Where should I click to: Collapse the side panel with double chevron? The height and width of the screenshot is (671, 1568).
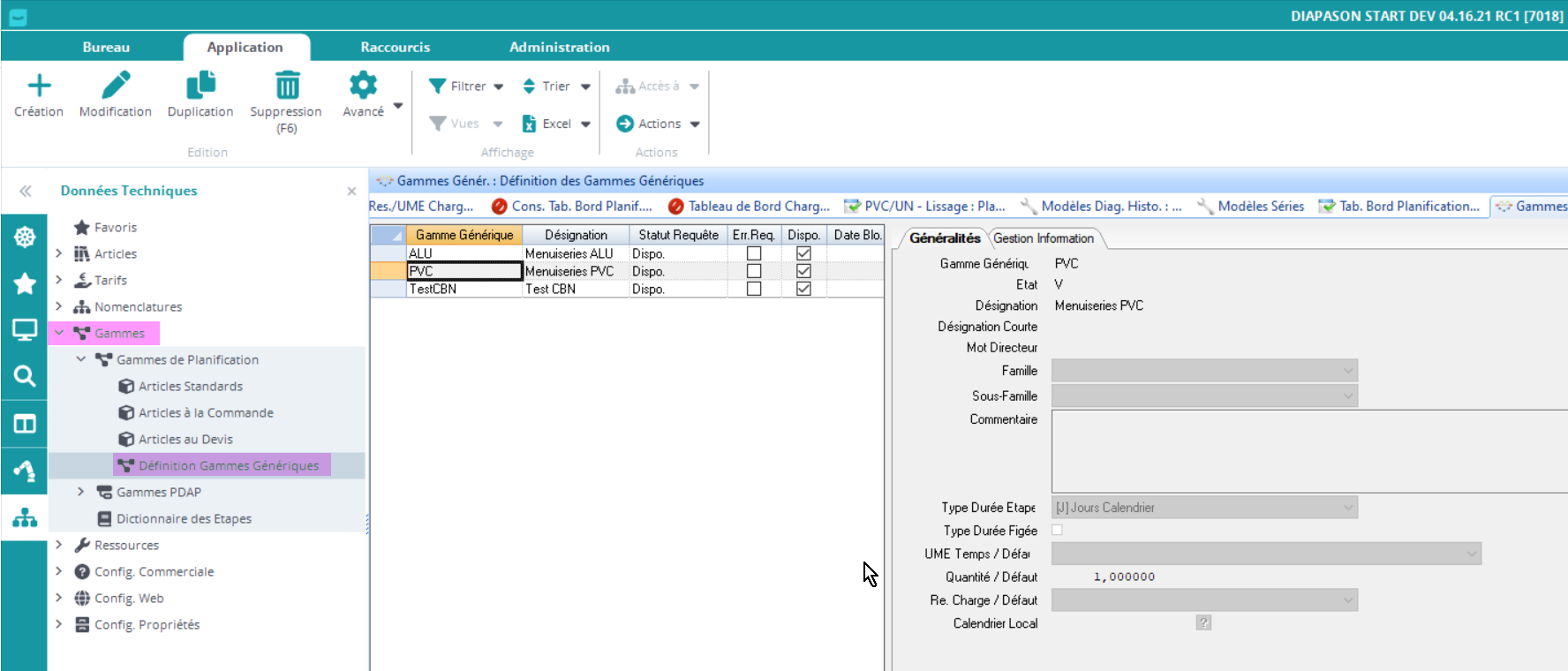[x=26, y=191]
